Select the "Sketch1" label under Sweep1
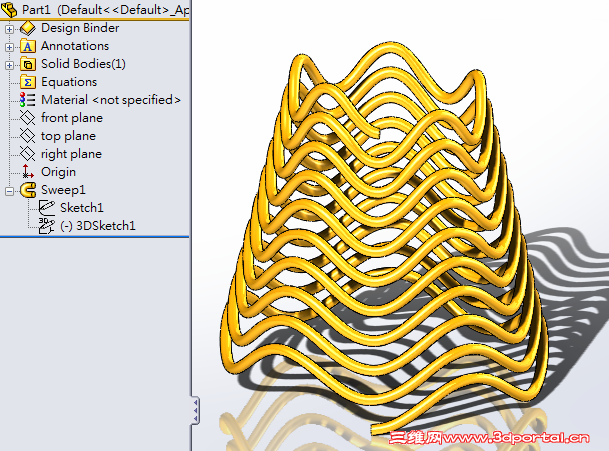609x451 pixels. click(x=82, y=208)
